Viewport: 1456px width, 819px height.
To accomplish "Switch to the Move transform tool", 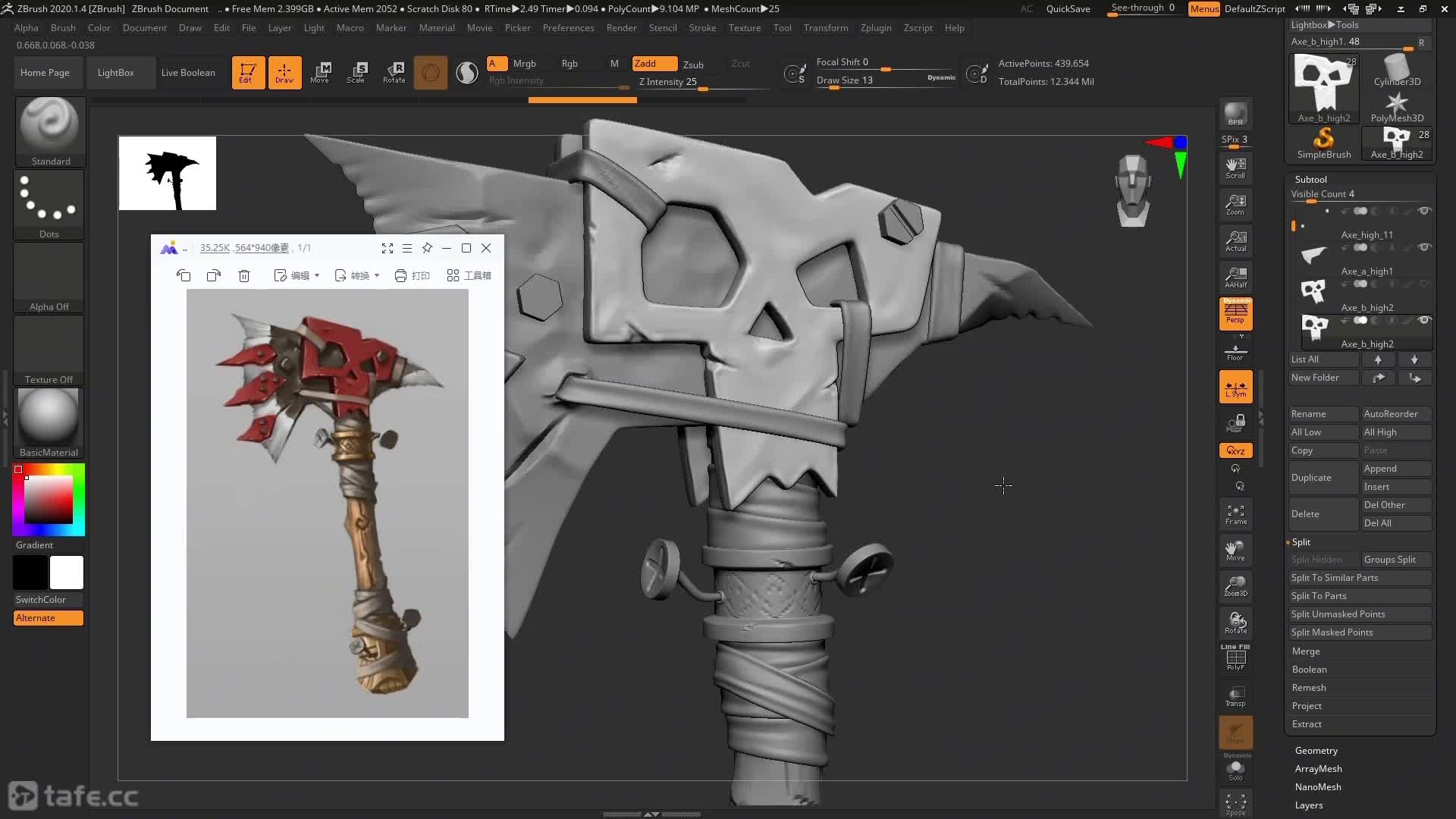I will click(320, 73).
